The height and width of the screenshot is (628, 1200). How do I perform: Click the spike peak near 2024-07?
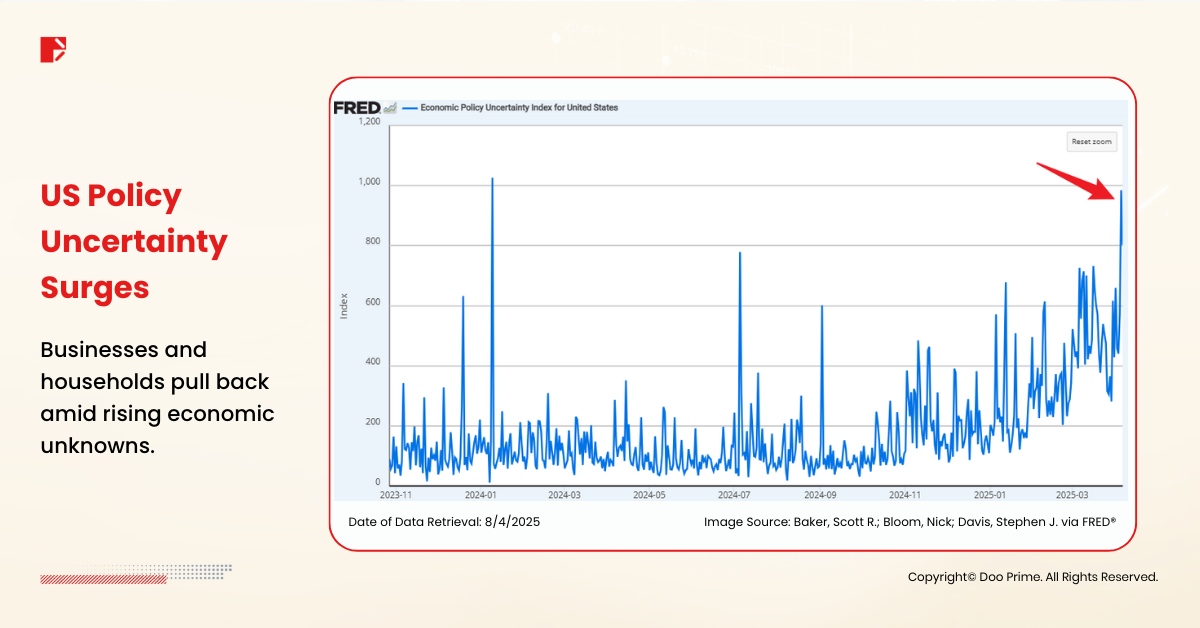click(x=740, y=253)
